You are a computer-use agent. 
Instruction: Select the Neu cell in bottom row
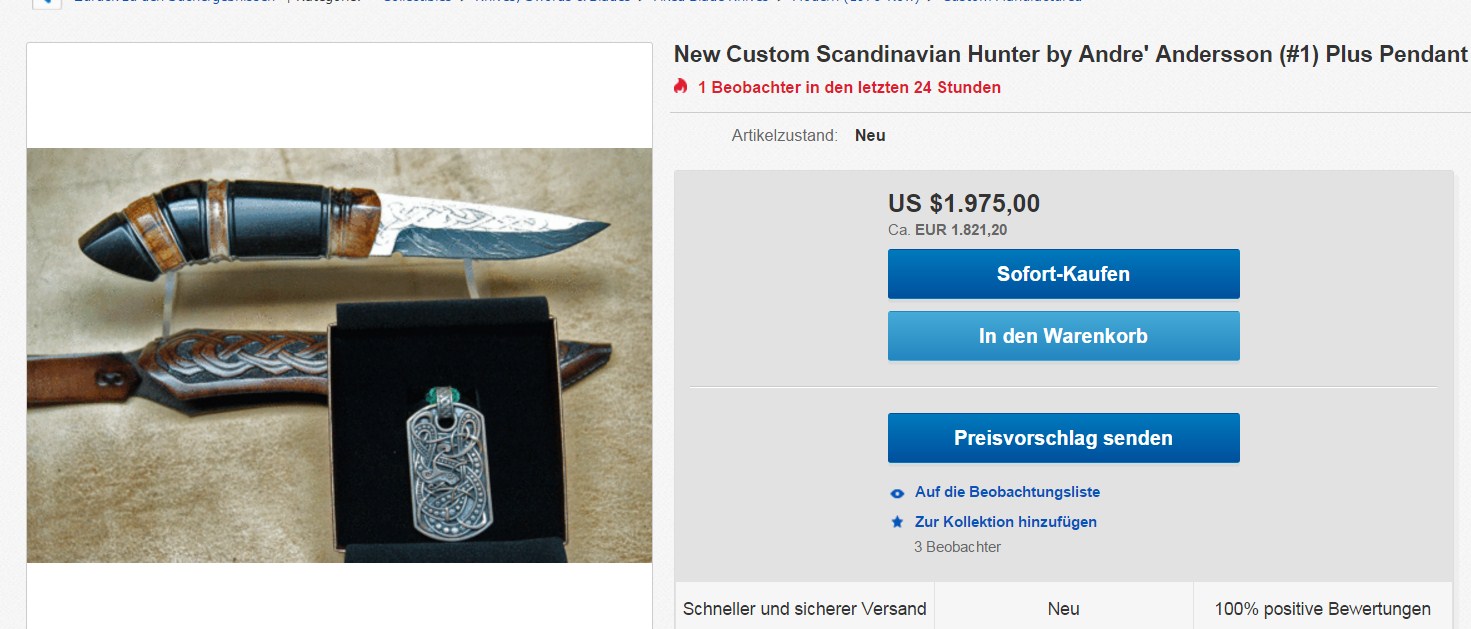[1063, 608]
